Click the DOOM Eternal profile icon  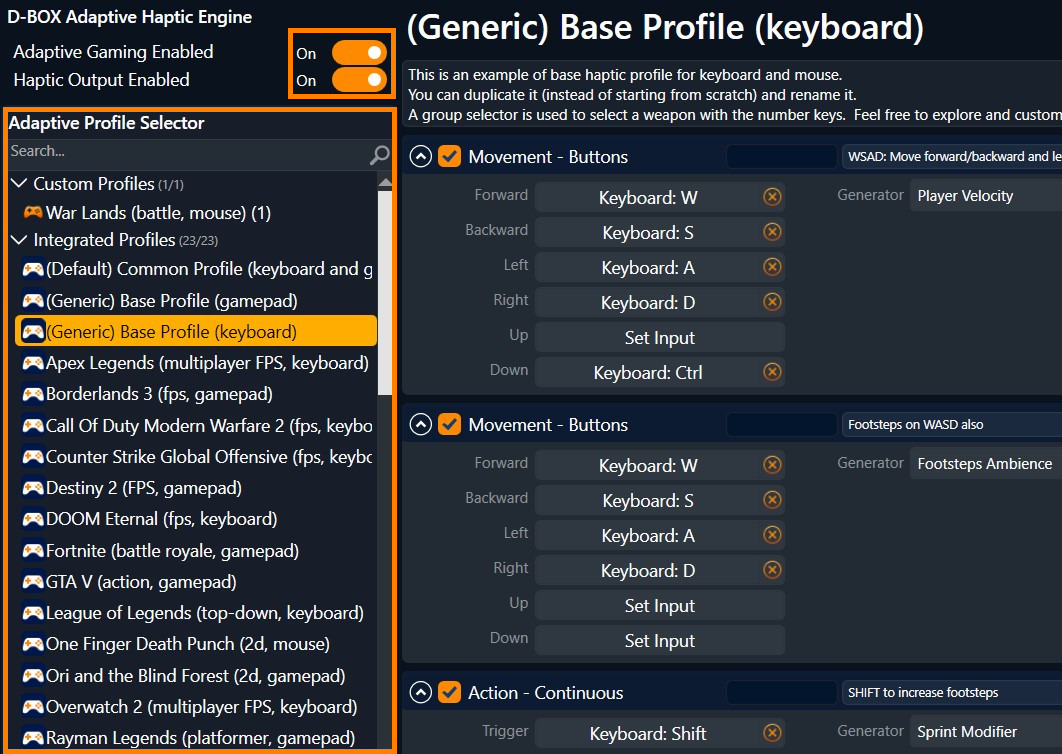click(33, 519)
